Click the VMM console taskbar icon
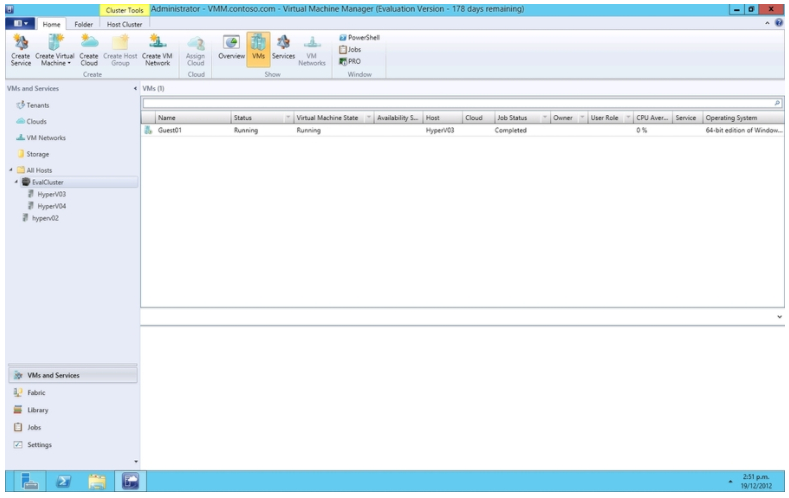This screenshot has height=498, width=789. point(130,481)
